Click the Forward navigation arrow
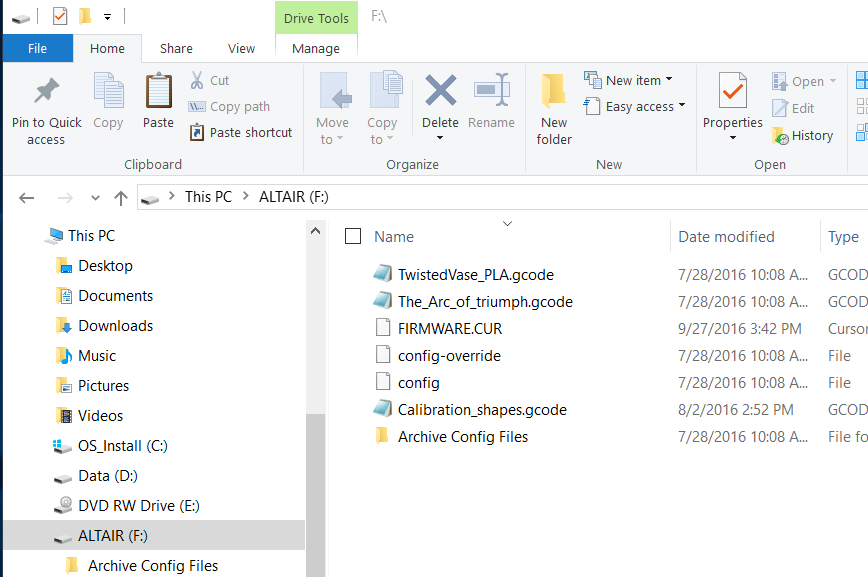868x577 pixels. pos(65,198)
